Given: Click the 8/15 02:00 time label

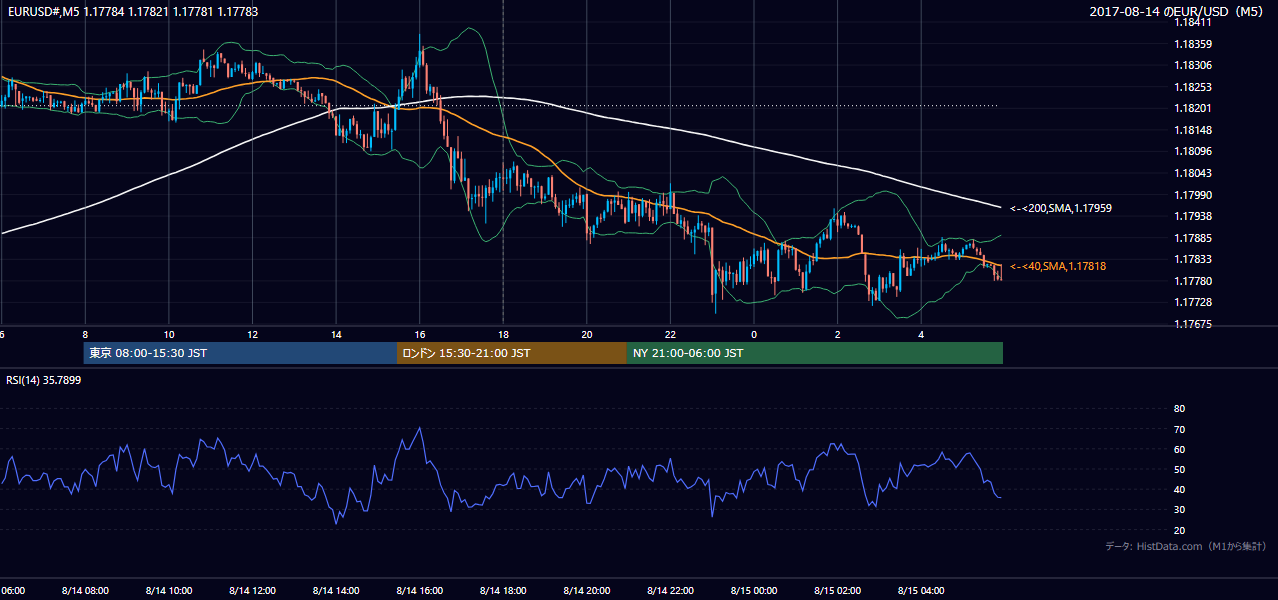Looking at the screenshot, I should pyautogui.click(x=837, y=590).
